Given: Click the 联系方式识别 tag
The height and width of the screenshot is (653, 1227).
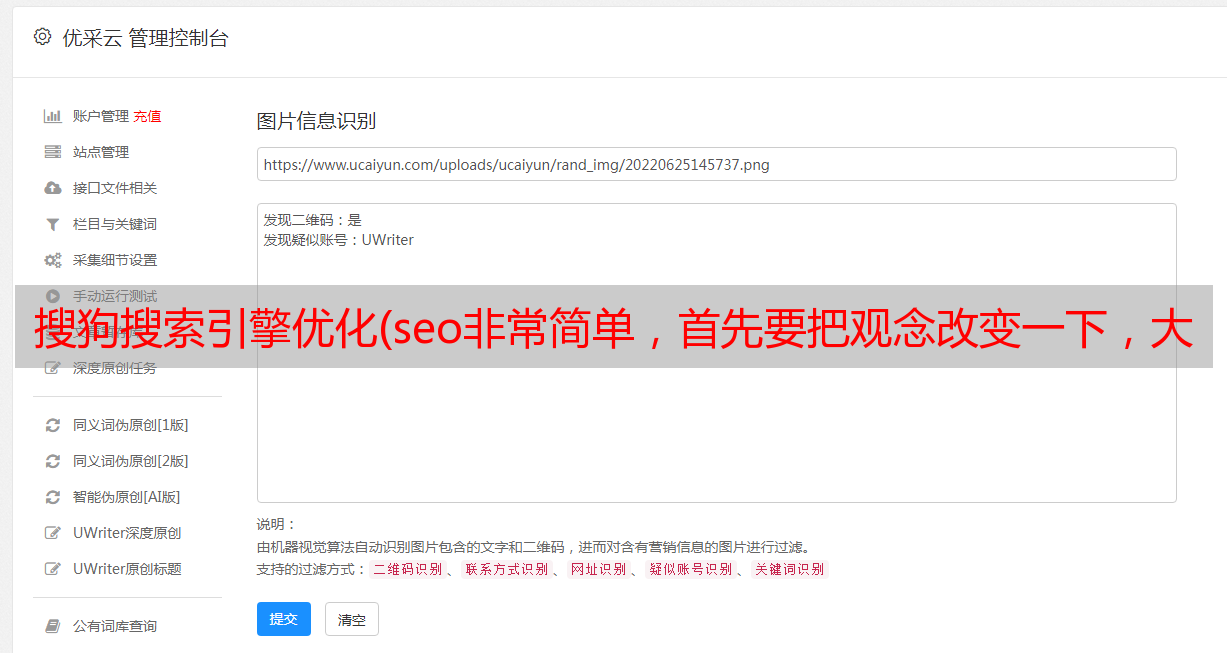Looking at the screenshot, I should pyautogui.click(x=506, y=569).
